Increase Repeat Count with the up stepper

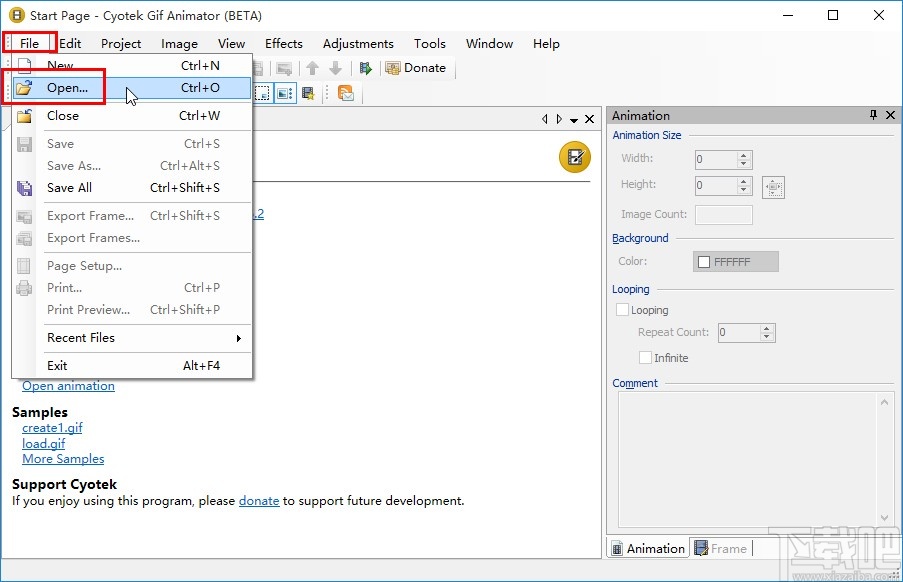[767, 328]
